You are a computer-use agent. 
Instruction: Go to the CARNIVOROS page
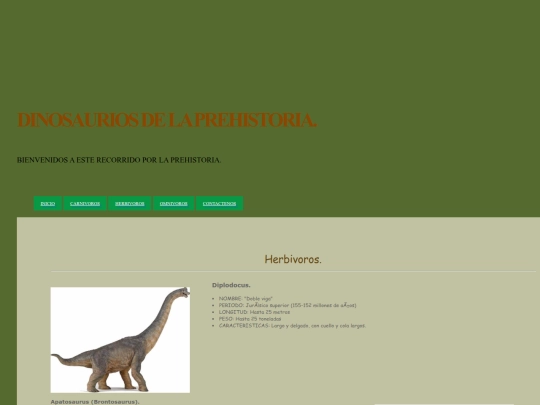point(85,204)
